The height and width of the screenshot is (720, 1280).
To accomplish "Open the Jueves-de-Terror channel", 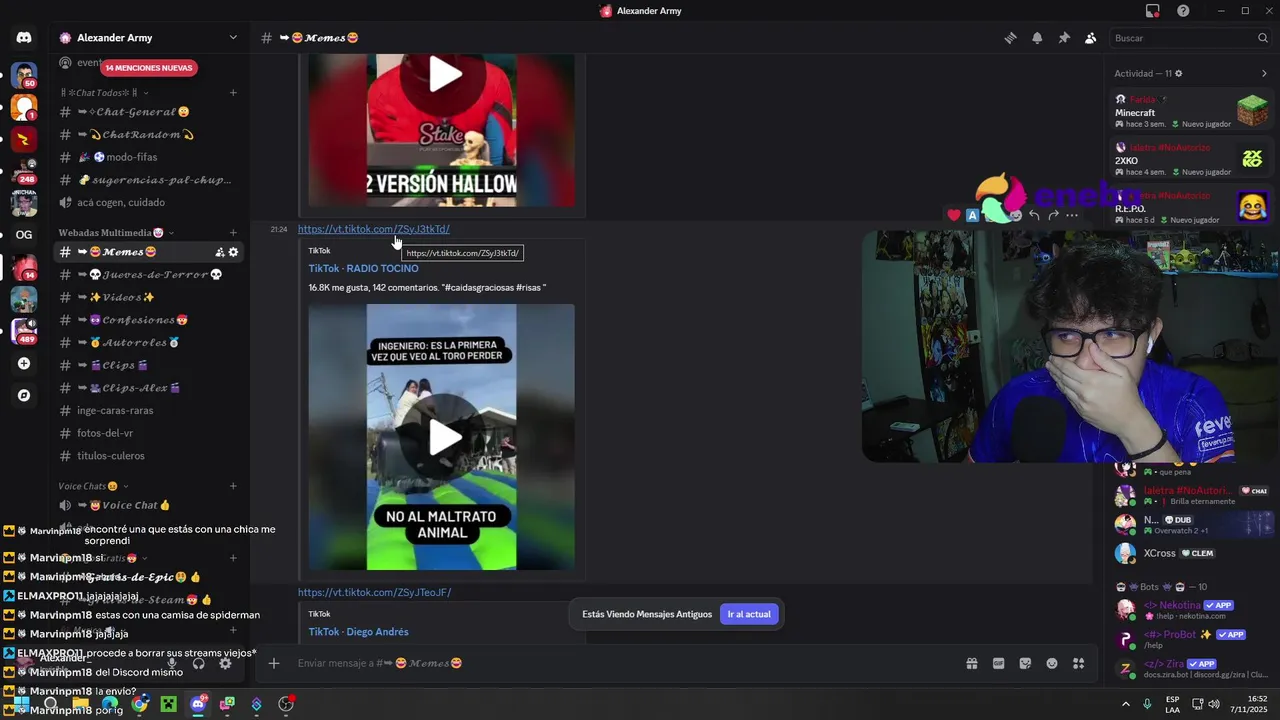I will [150, 275].
